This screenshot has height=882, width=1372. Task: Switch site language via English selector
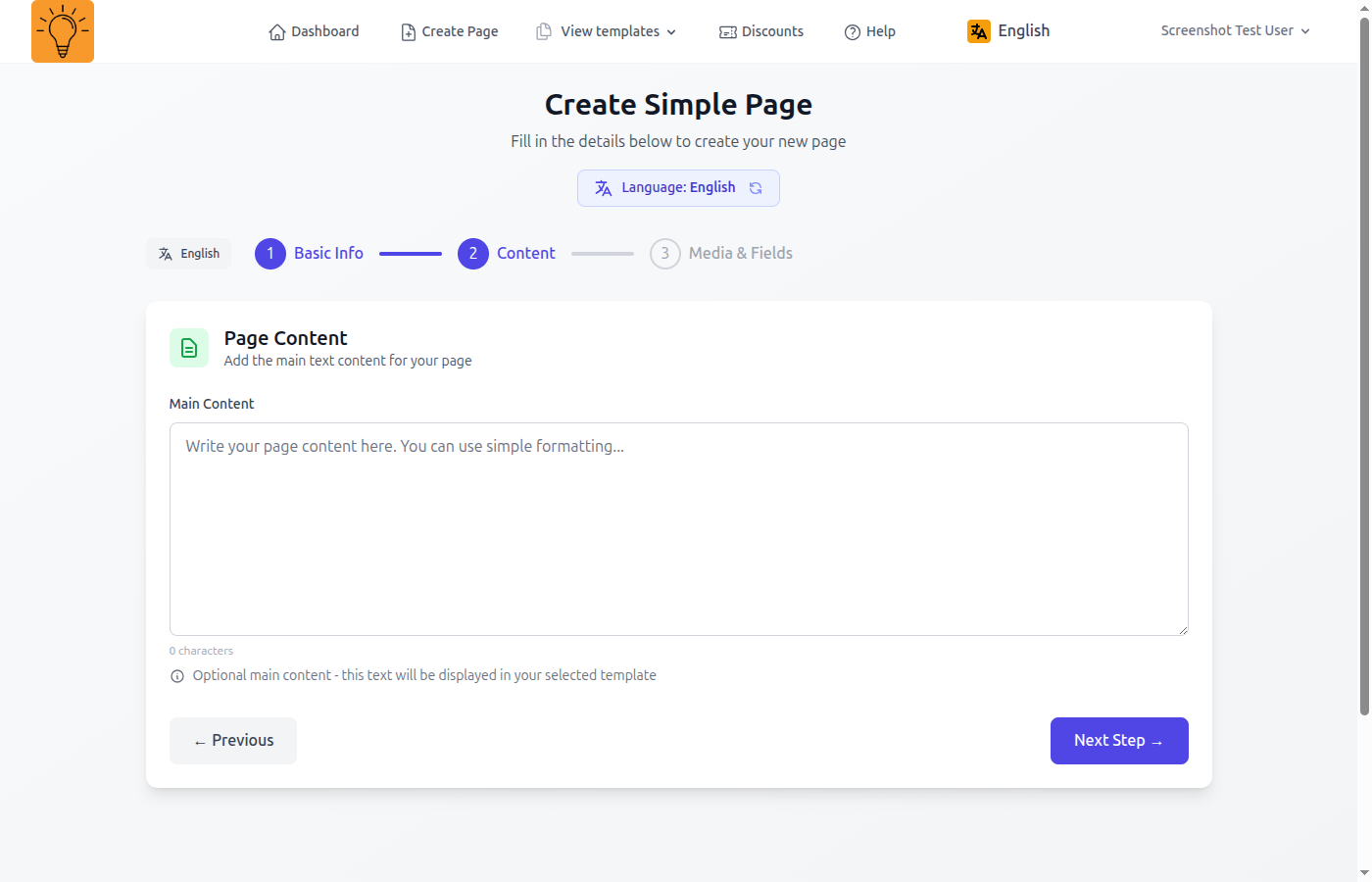[x=1008, y=31]
